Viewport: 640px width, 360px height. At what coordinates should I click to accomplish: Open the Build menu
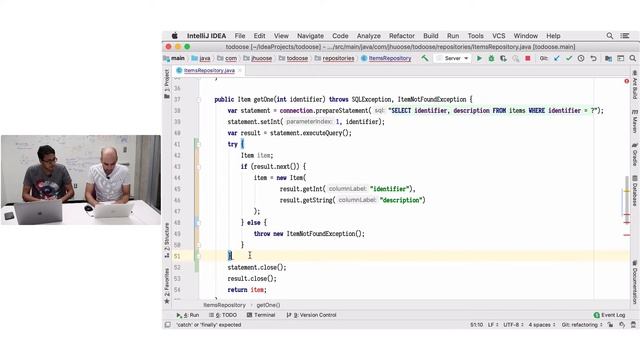point(431,36)
